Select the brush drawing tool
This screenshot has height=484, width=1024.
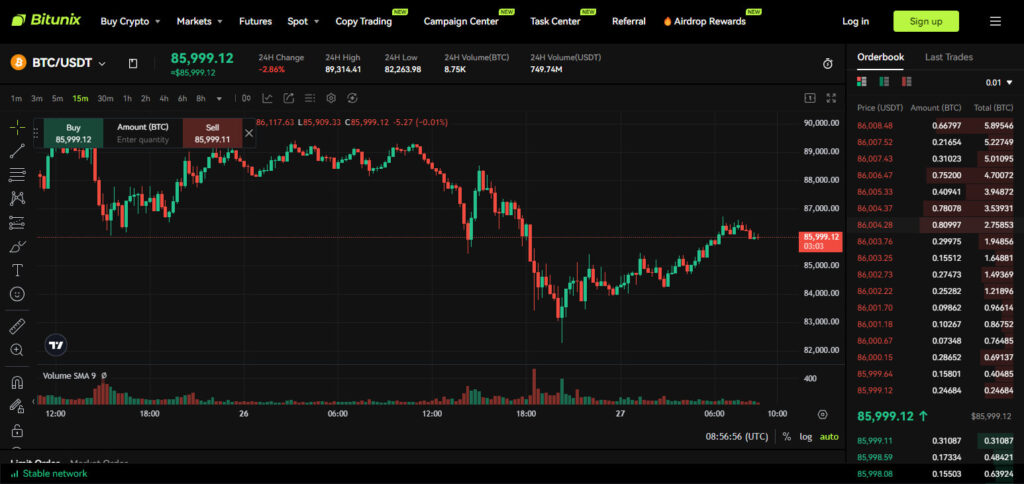pyautogui.click(x=17, y=246)
